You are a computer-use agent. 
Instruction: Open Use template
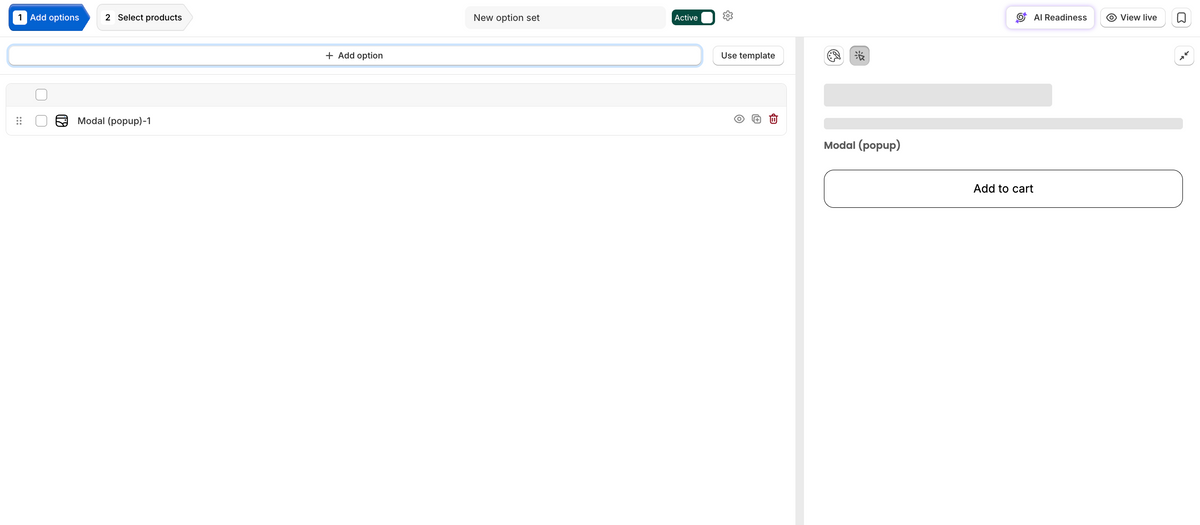(748, 56)
